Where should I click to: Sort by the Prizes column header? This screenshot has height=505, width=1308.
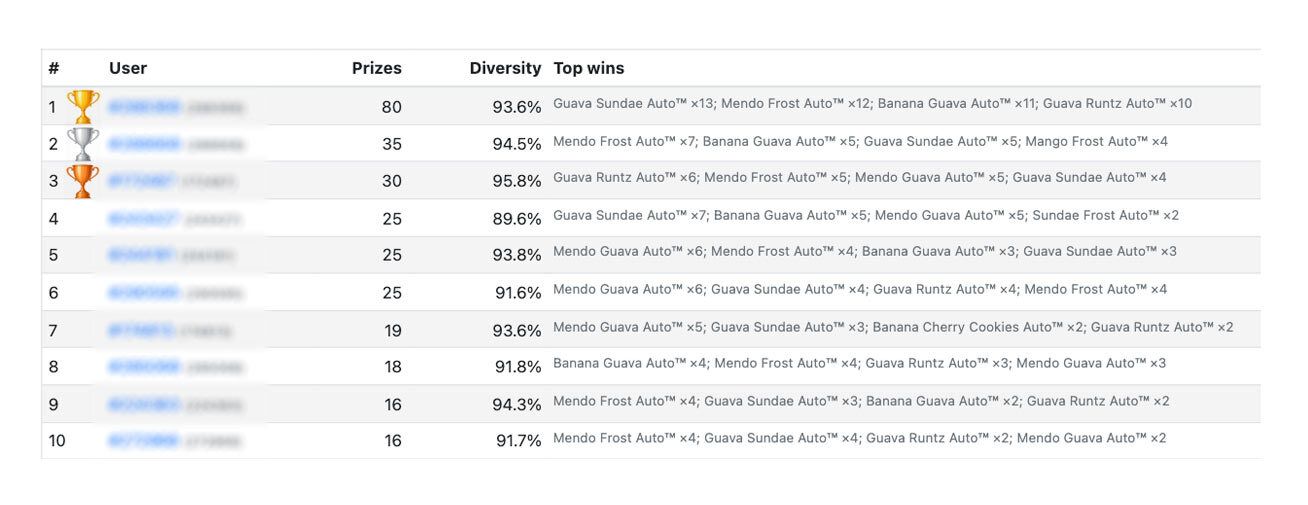point(376,68)
